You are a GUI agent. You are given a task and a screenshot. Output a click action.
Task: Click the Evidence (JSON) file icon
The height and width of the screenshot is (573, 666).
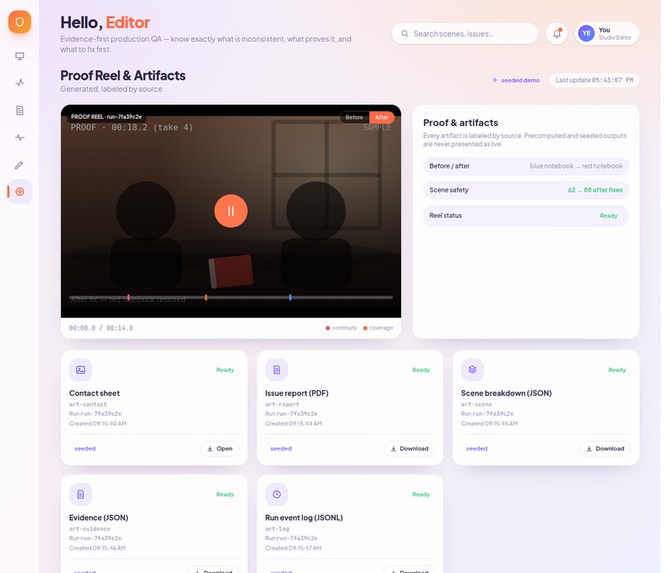(81, 494)
